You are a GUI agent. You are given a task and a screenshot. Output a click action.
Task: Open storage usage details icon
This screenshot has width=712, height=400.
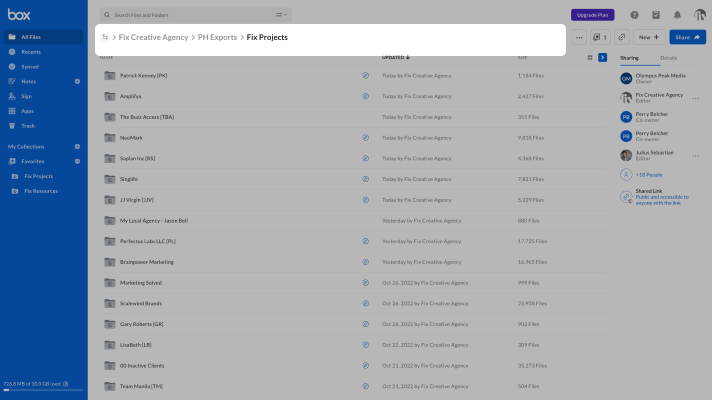point(66,384)
